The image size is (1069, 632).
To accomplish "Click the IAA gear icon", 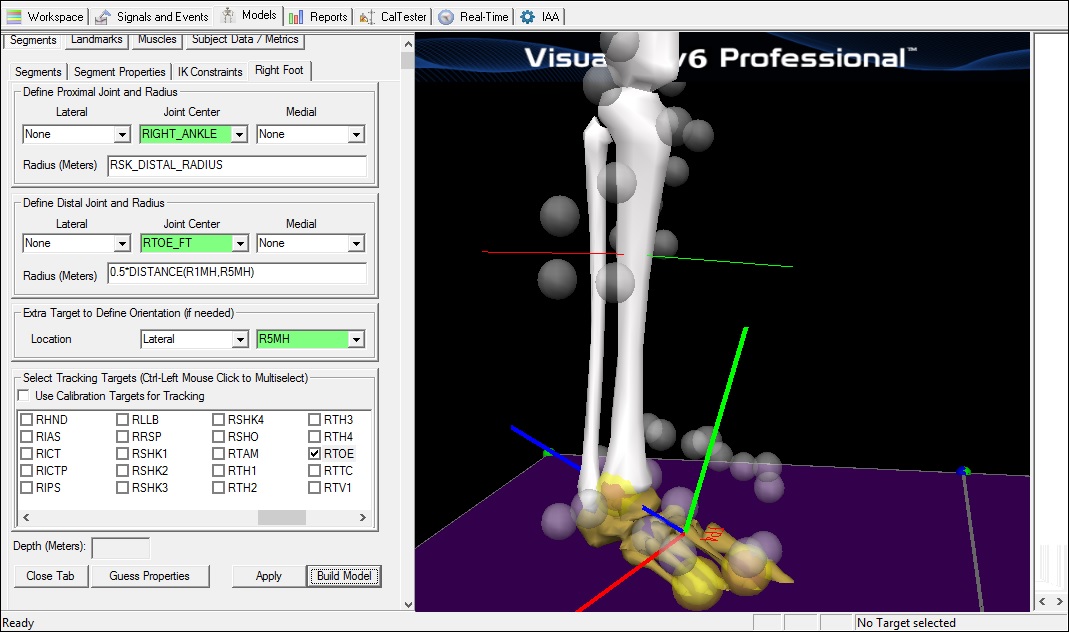I will (x=527, y=16).
